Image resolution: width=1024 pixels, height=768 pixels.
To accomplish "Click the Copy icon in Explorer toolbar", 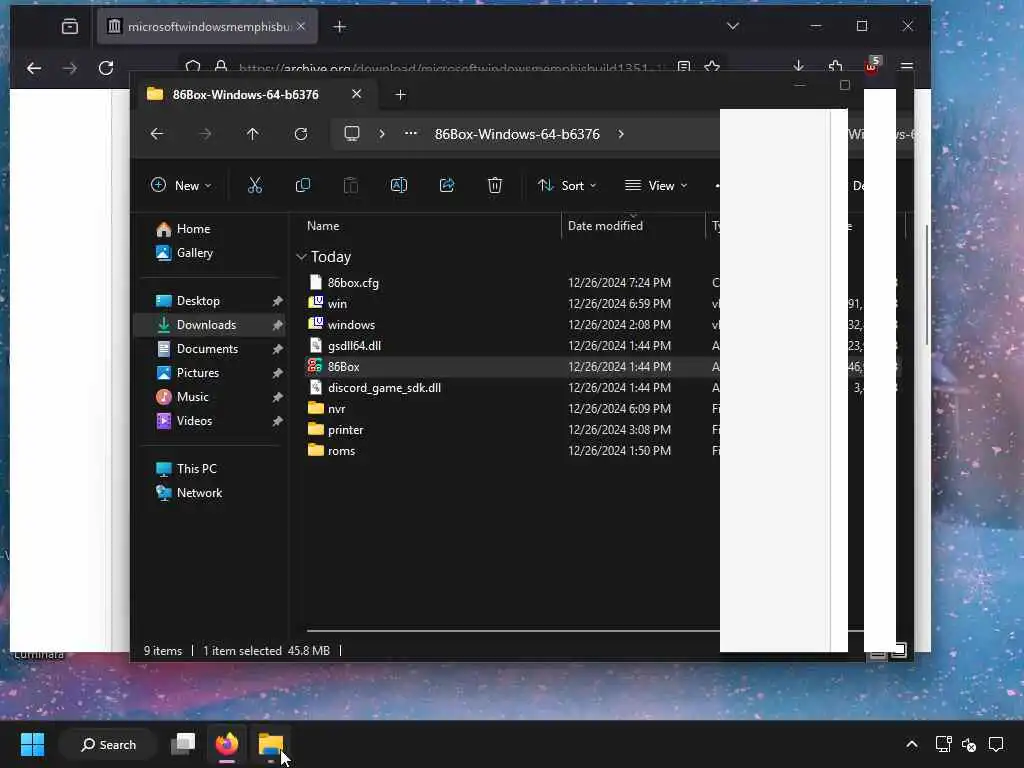I will (x=302, y=185).
